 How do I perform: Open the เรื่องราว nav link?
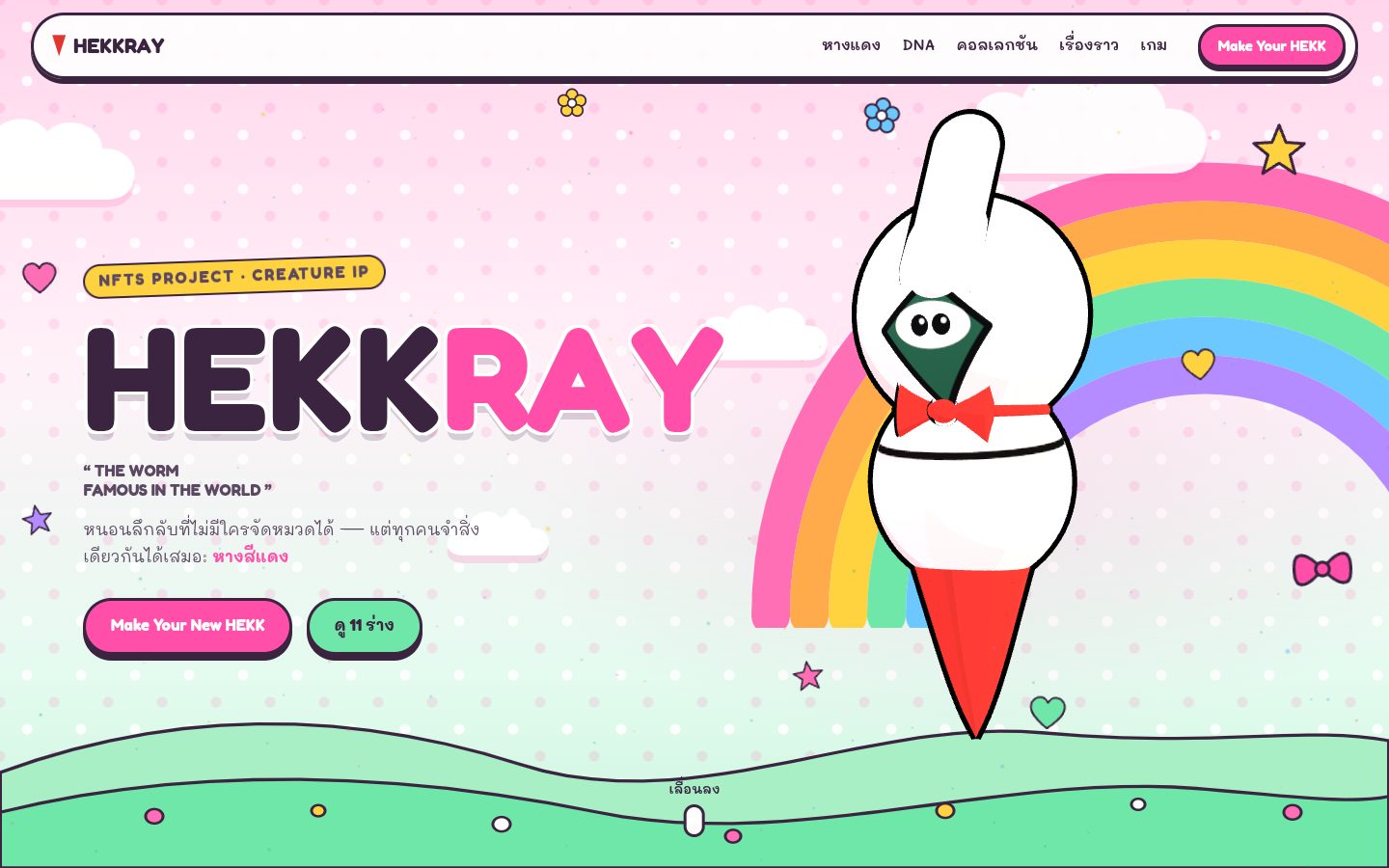(1088, 45)
